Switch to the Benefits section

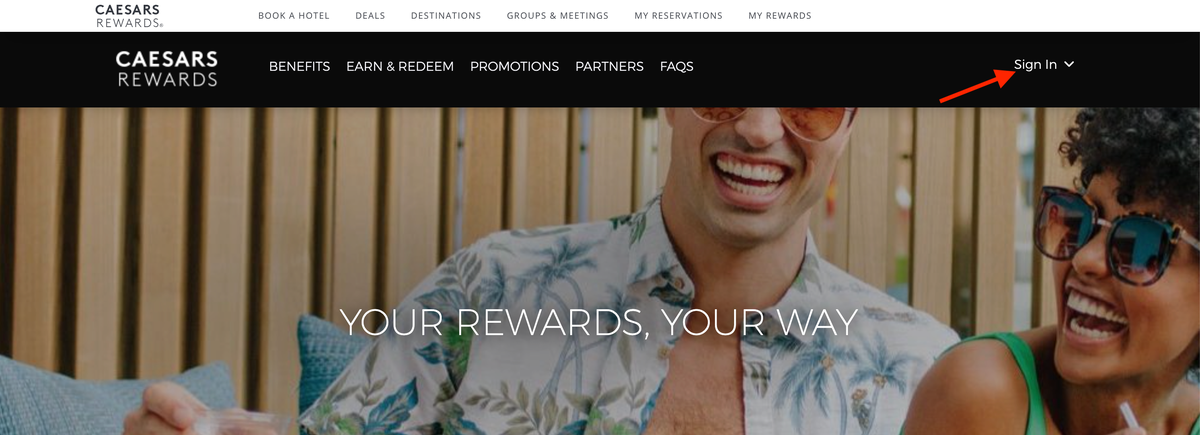[x=299, y=67]
